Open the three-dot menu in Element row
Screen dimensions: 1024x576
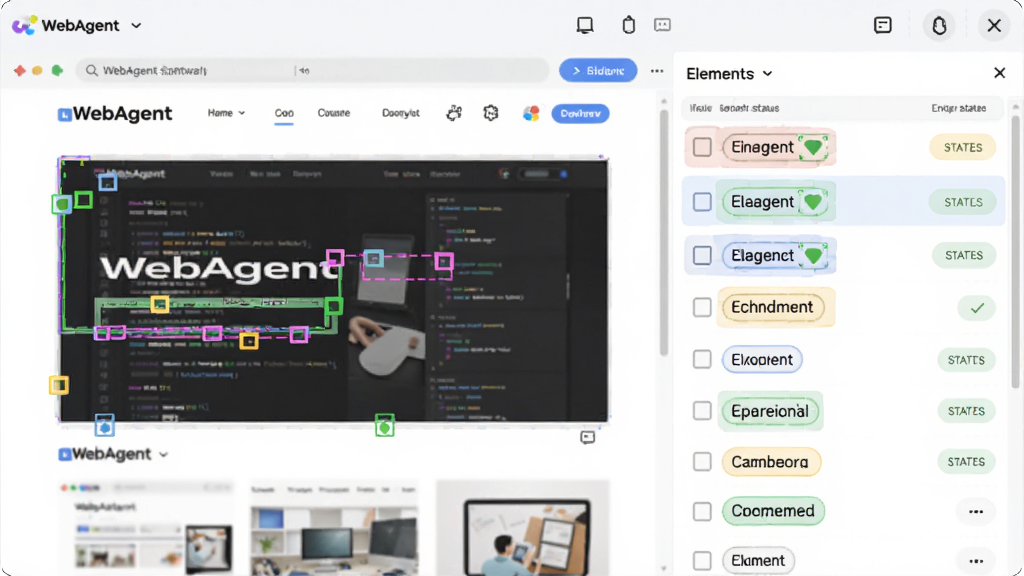(976, 561)
